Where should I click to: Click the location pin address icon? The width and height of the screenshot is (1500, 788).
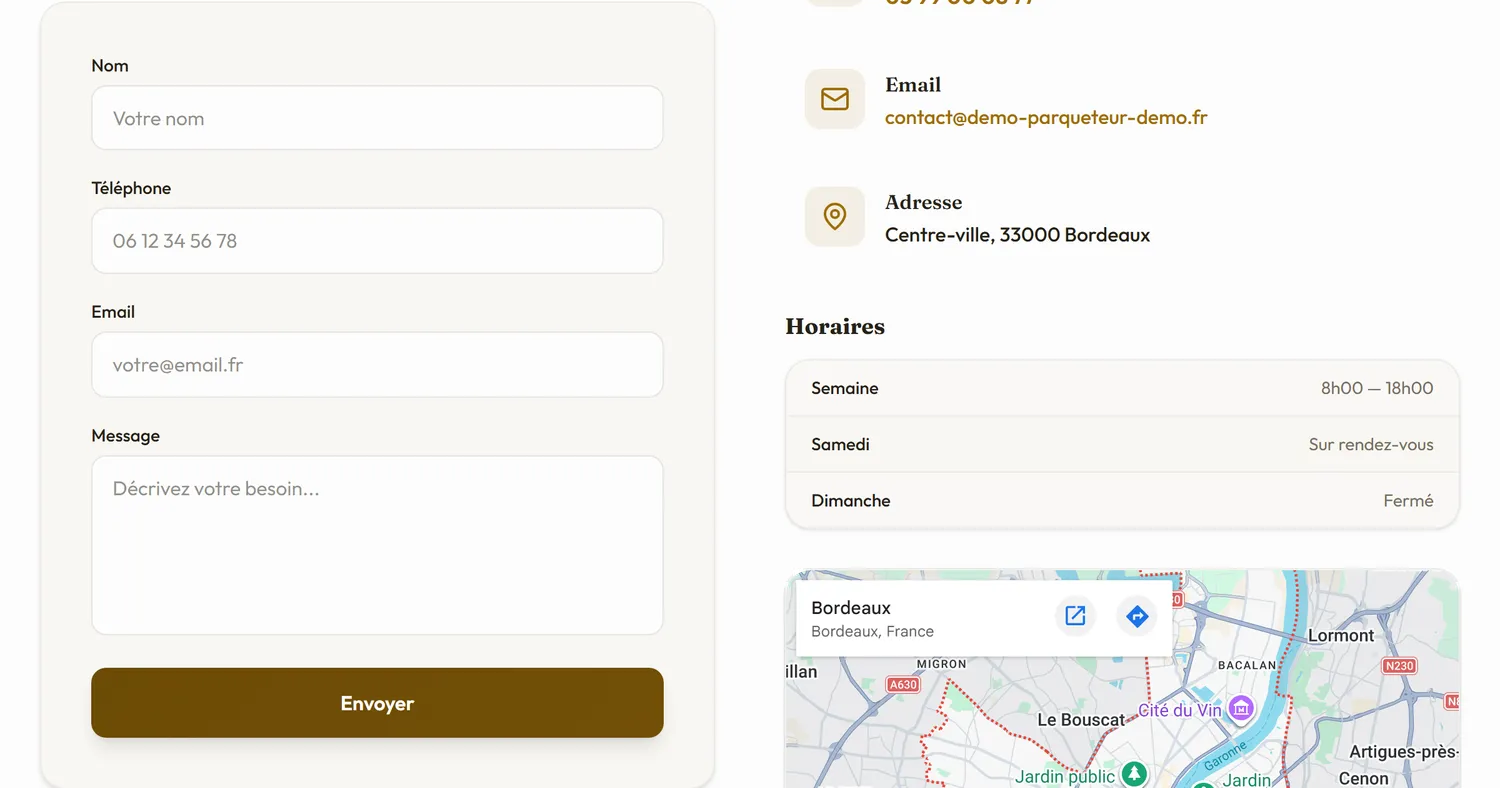tap(835, 216)
